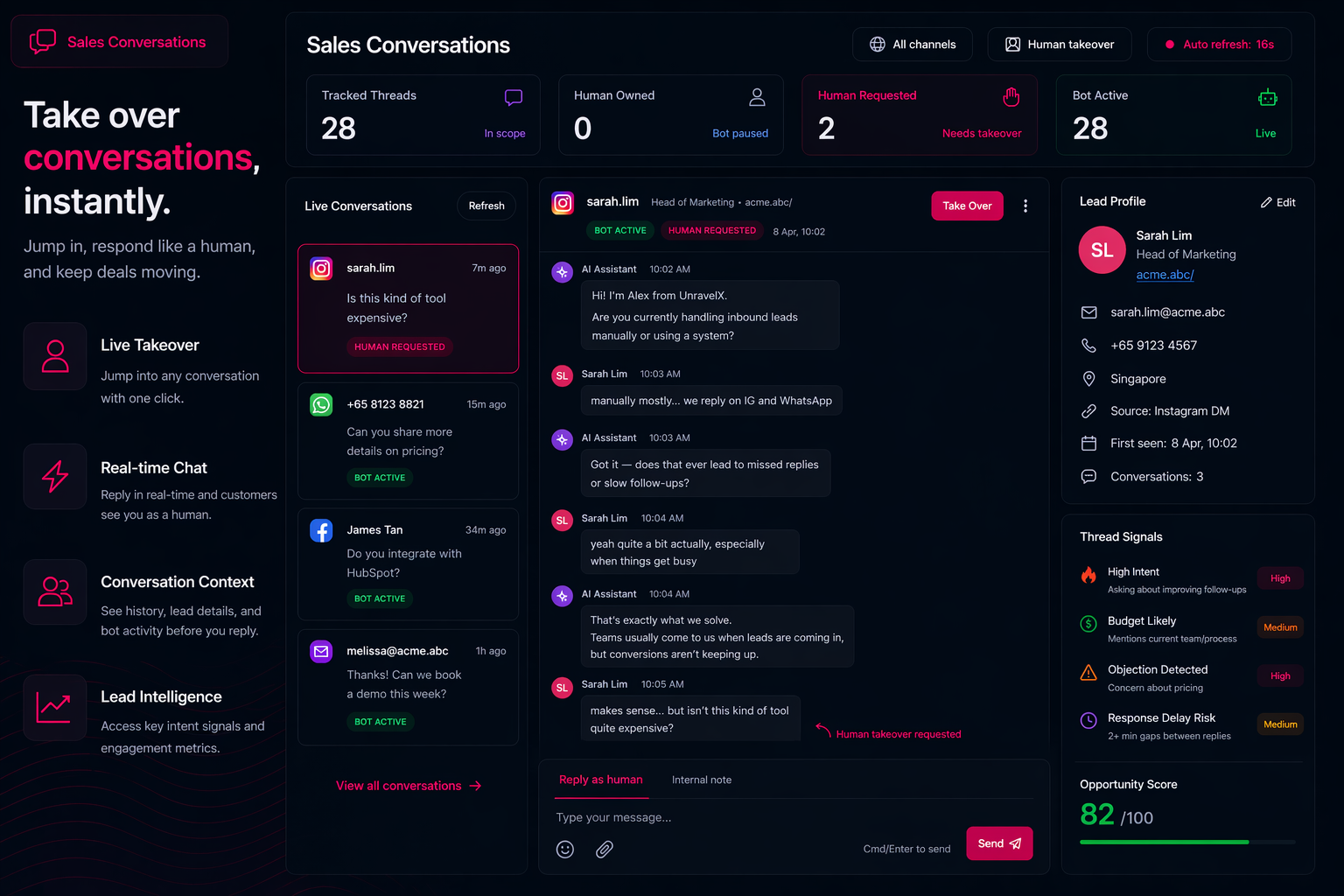Click the Human Requested hand icon
The image size is (1344, 896).
click(x=1011, y=96)
